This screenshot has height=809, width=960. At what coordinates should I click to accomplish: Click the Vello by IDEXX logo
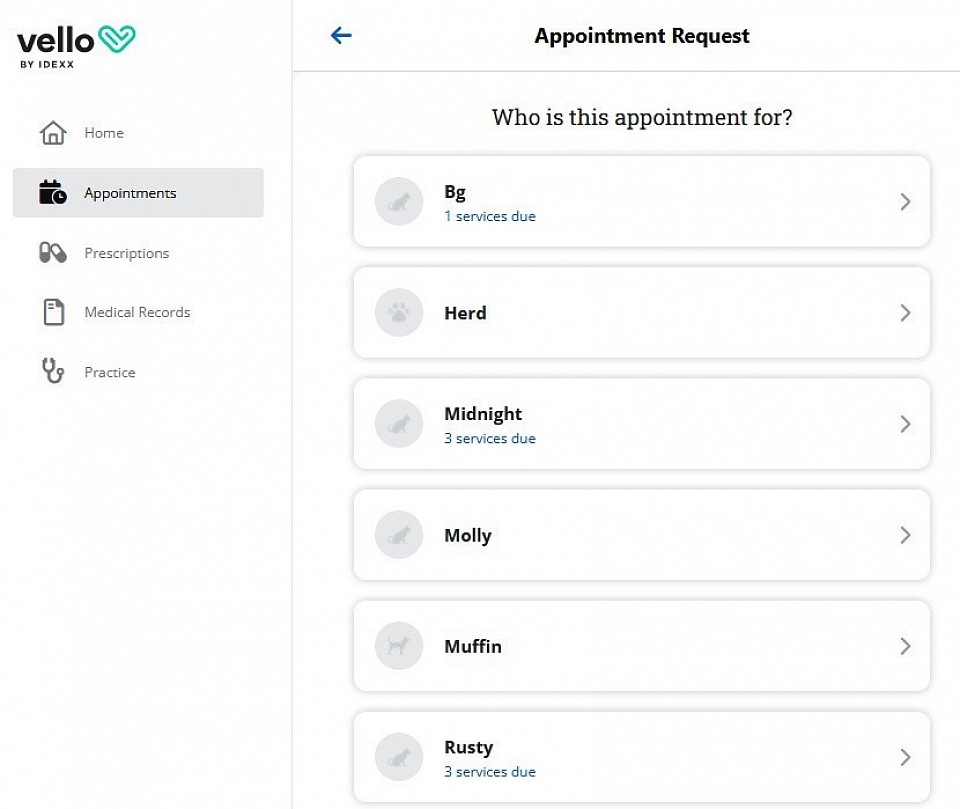(x=76, y=47)
